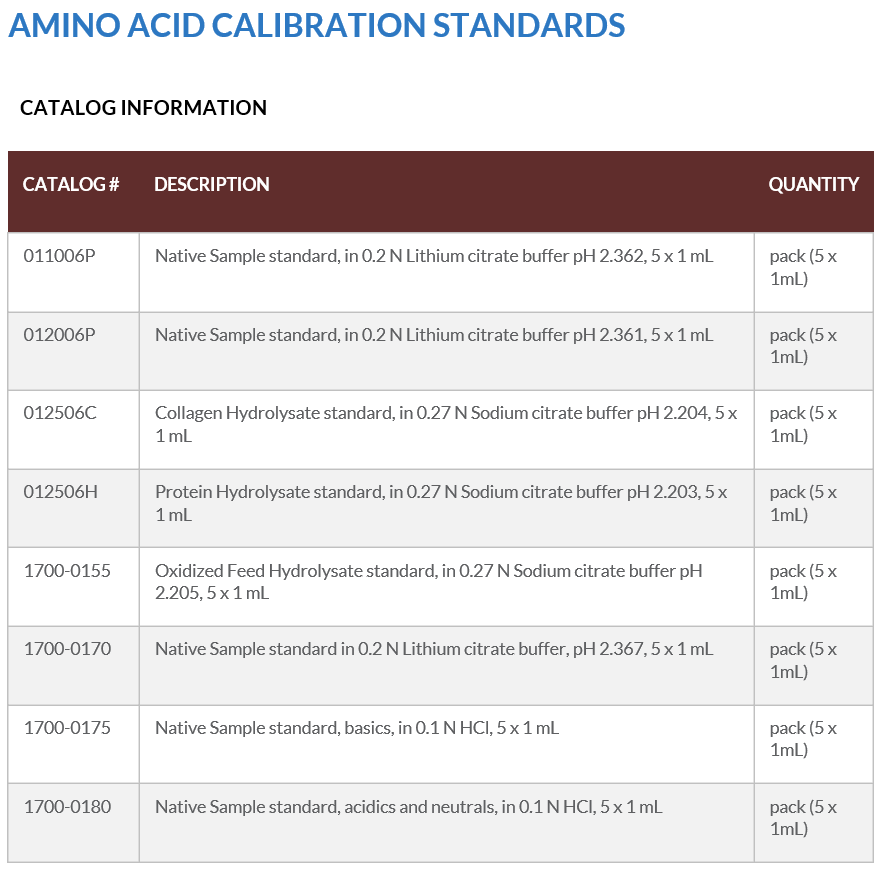Select catalog number 1700-0175
This screenshot has height=871, width=884.
tap(67, 728)
